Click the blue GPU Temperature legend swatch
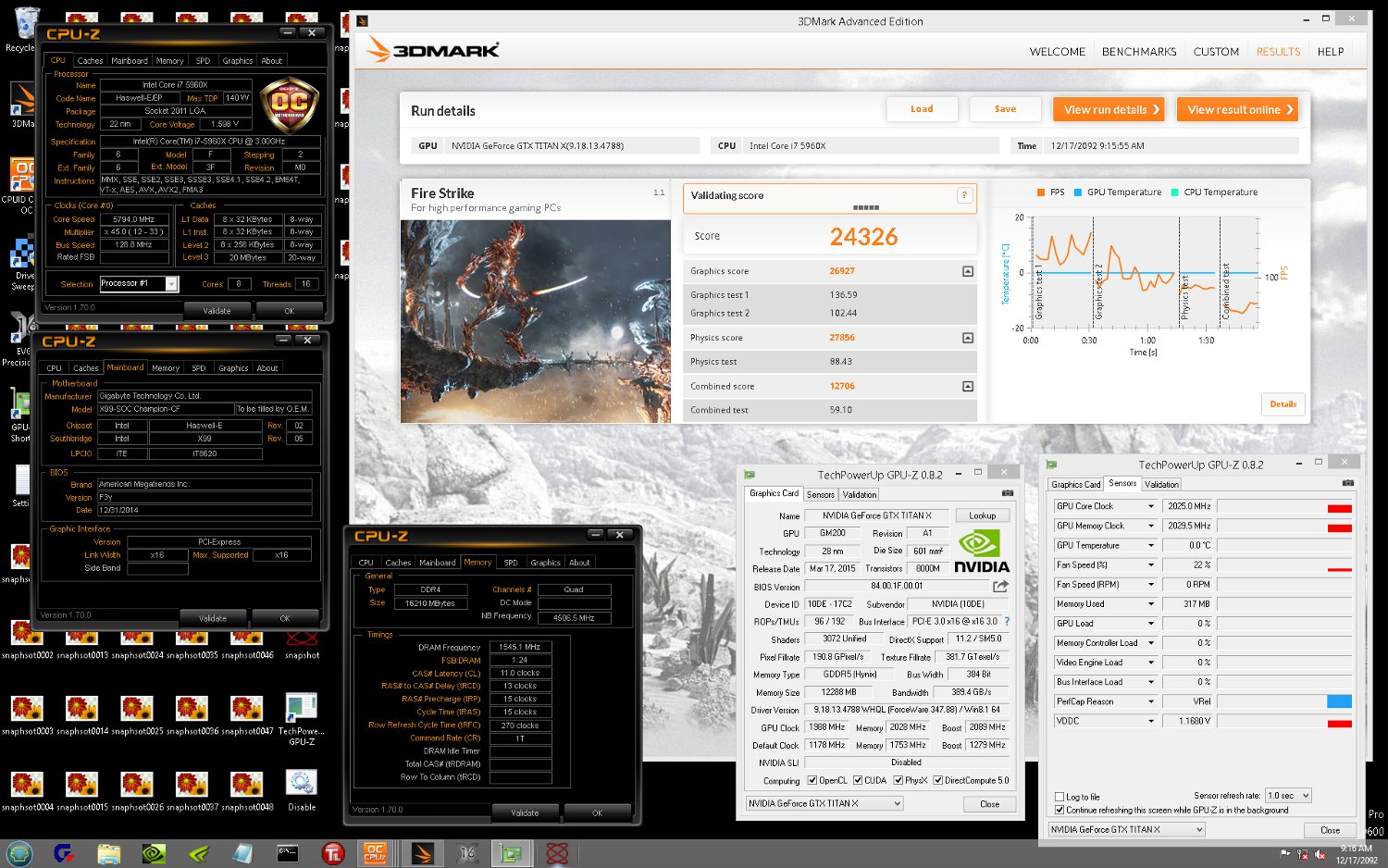 (x=1078, y=192)
